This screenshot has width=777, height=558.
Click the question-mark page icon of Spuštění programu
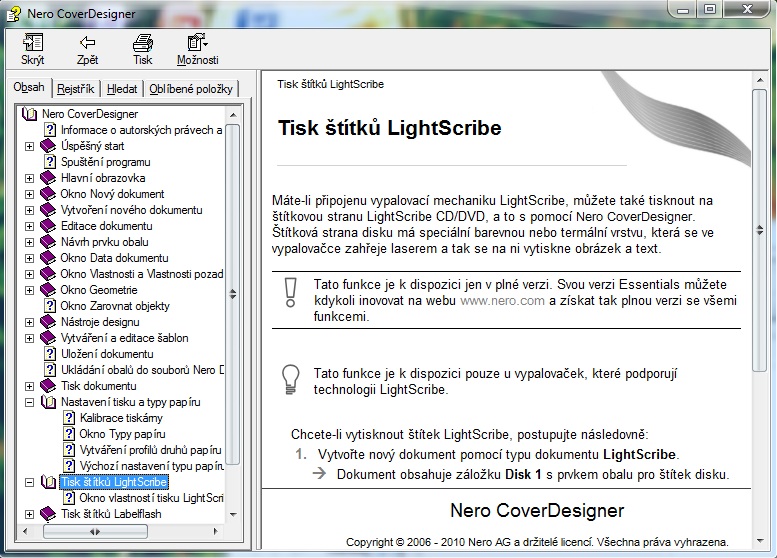tap(50, 162)
